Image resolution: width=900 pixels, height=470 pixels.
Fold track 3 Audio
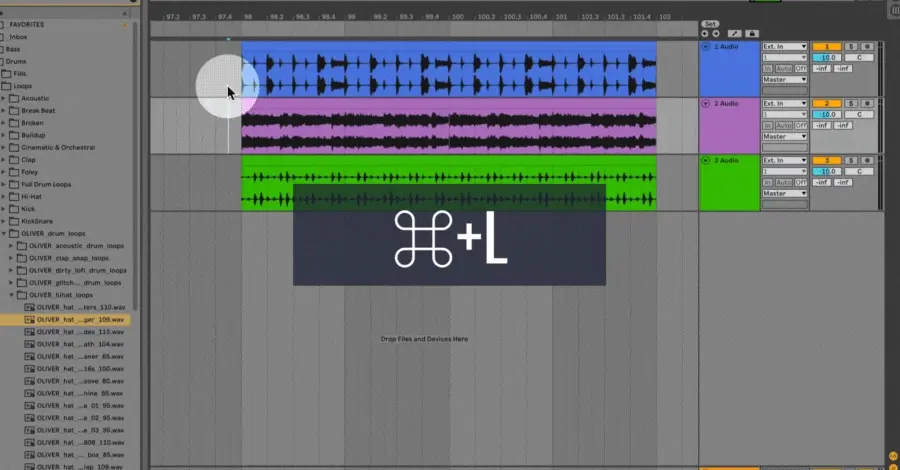click(705, 160)
